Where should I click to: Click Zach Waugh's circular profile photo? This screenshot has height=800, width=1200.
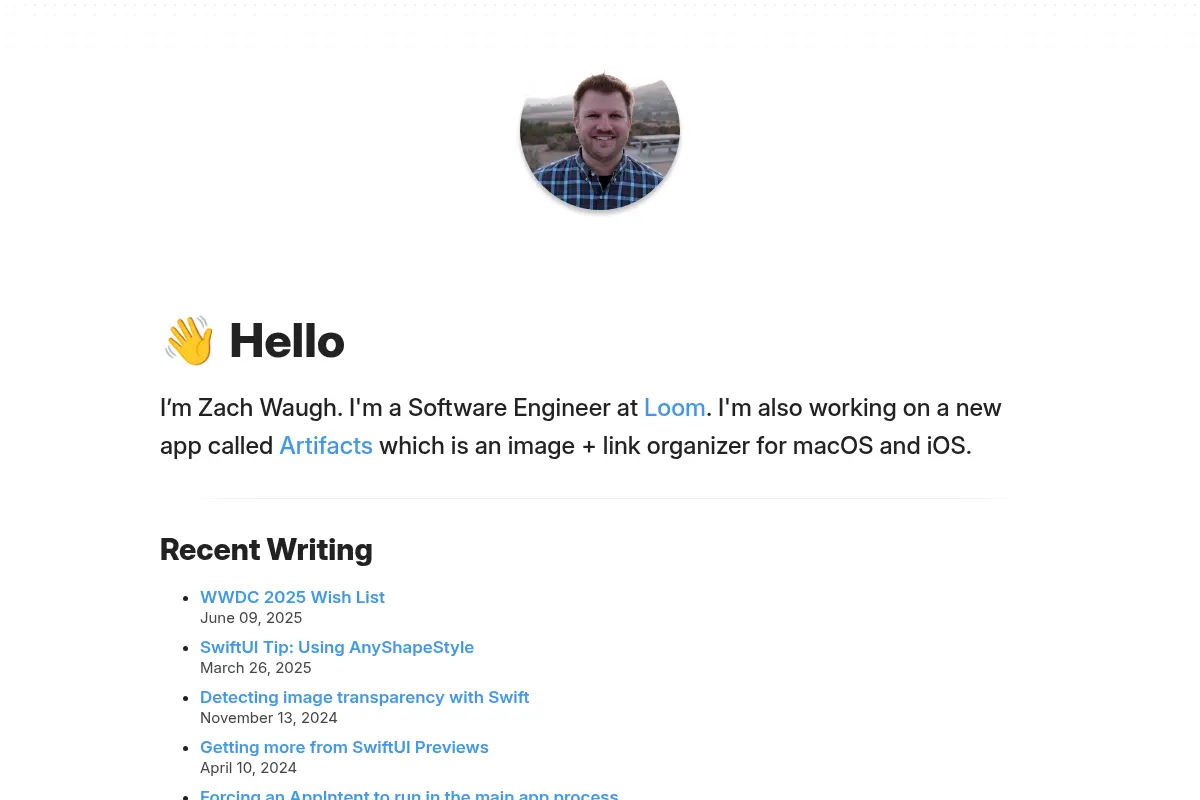[x=600, y=130]
